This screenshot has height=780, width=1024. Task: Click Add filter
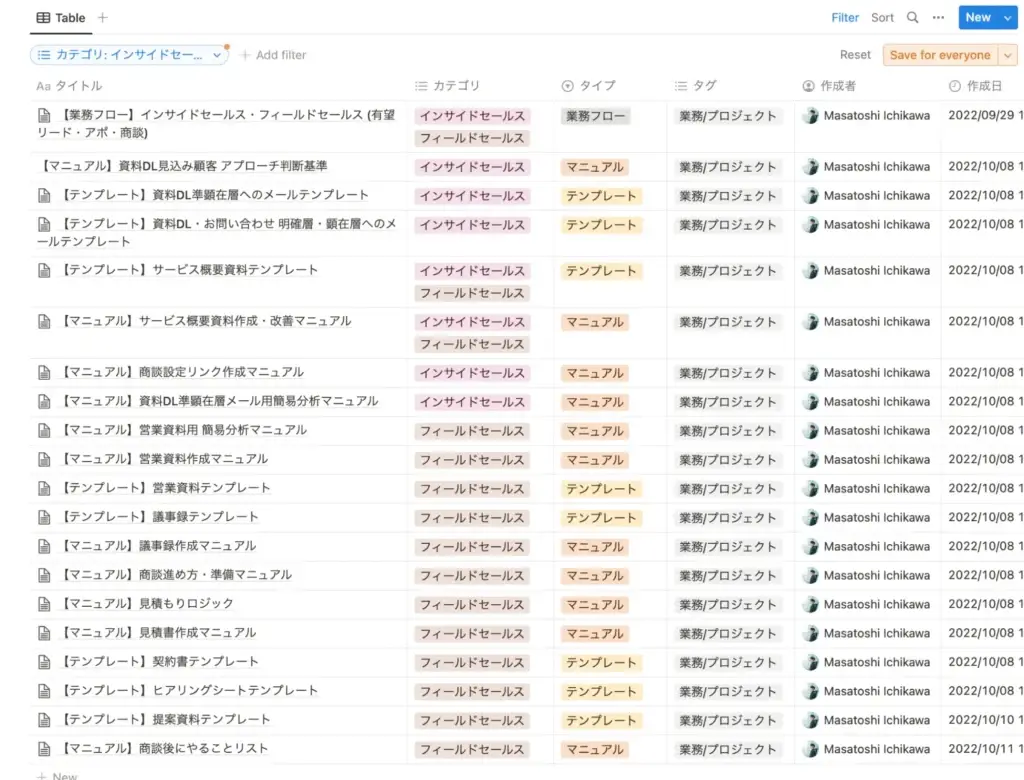pyautogui.click(x=274, y=55)
